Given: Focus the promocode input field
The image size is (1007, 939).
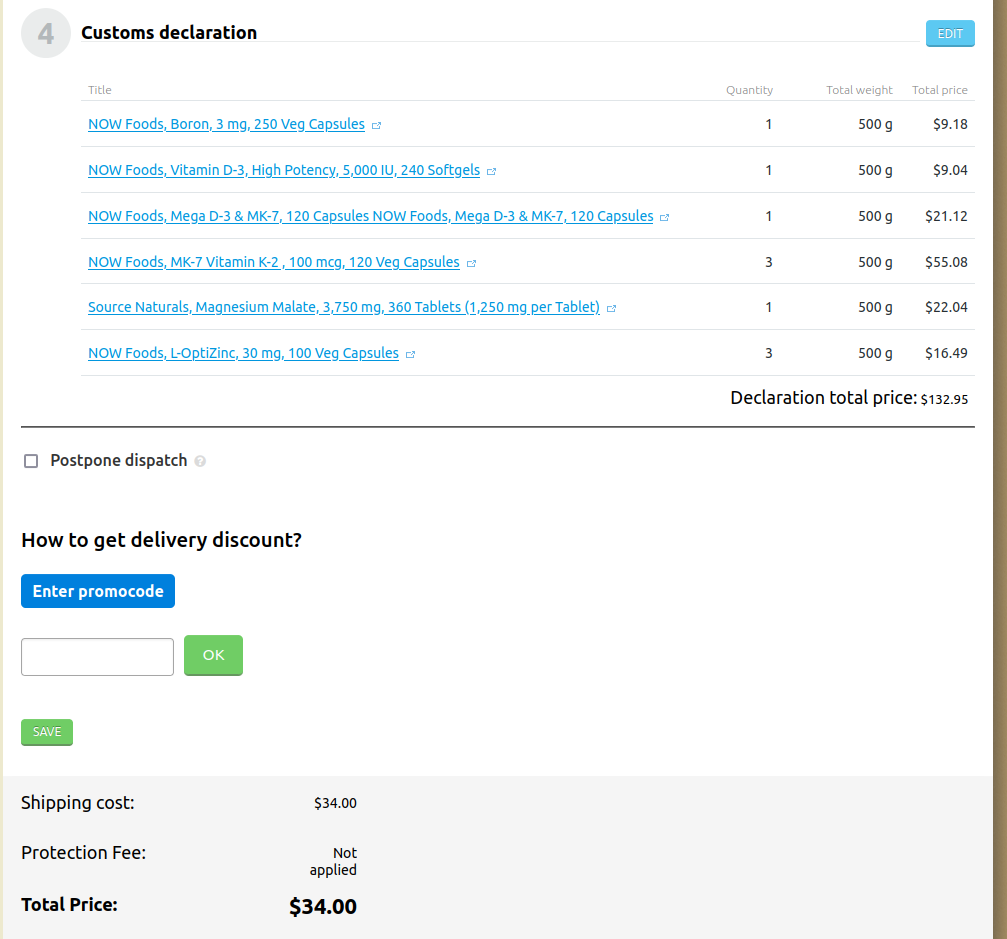Looking at the screenshot, I should click(x=98, y=657).
